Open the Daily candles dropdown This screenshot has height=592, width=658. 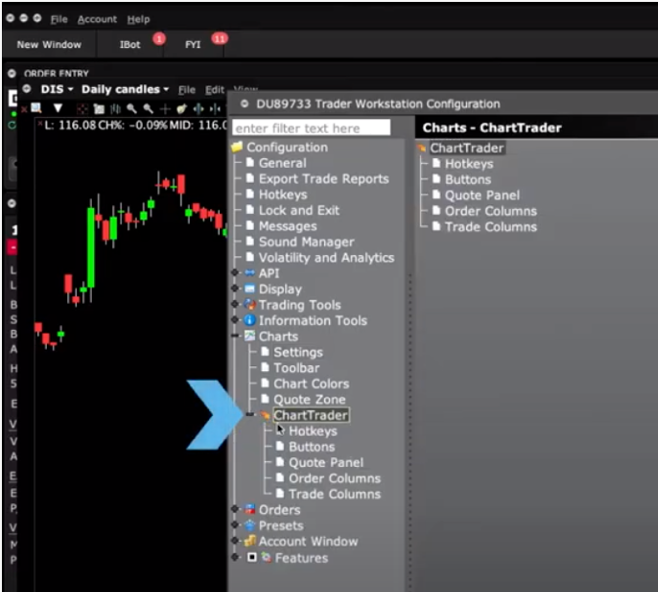[x=125, y=90]
